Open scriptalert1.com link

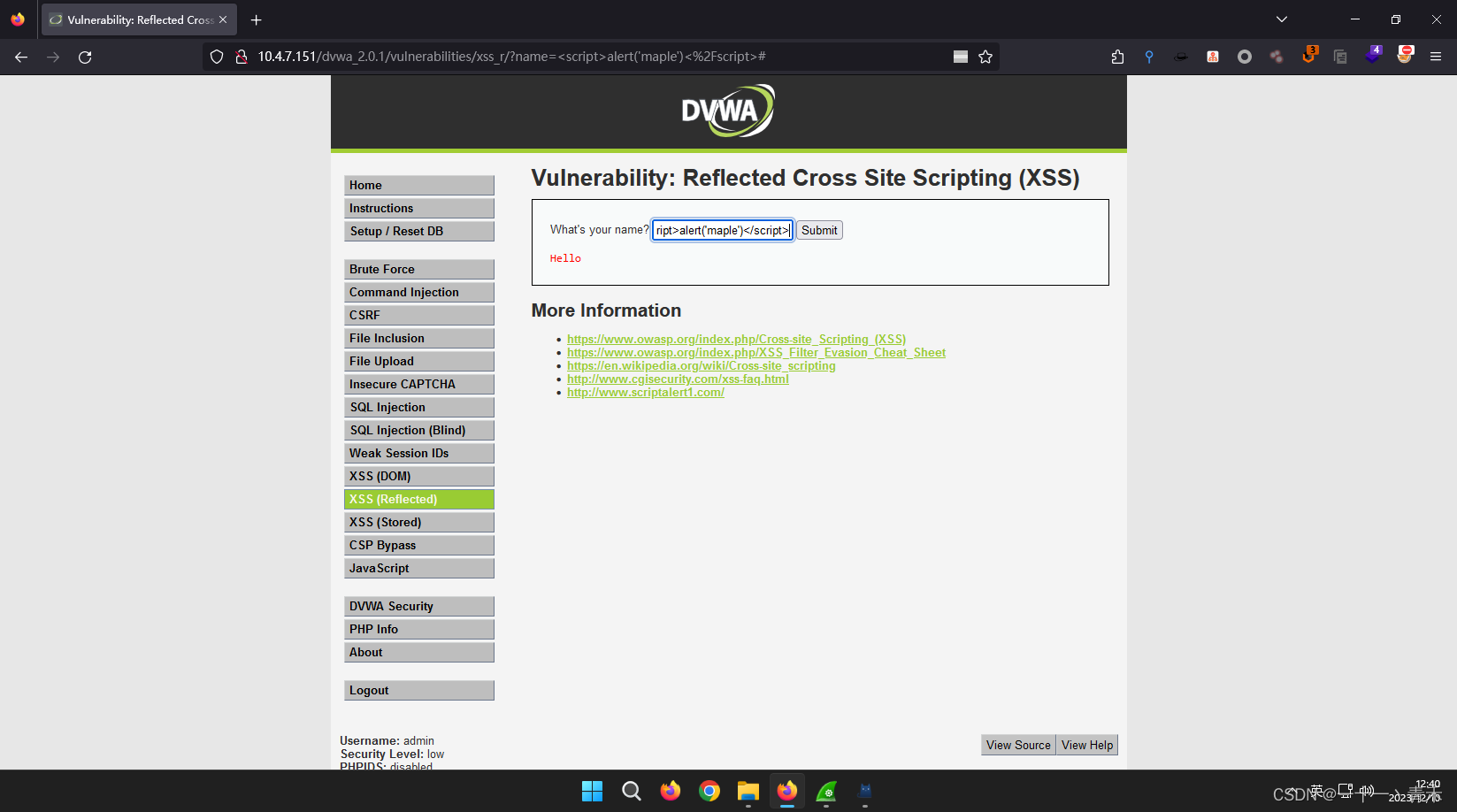(x=646, y=392)
